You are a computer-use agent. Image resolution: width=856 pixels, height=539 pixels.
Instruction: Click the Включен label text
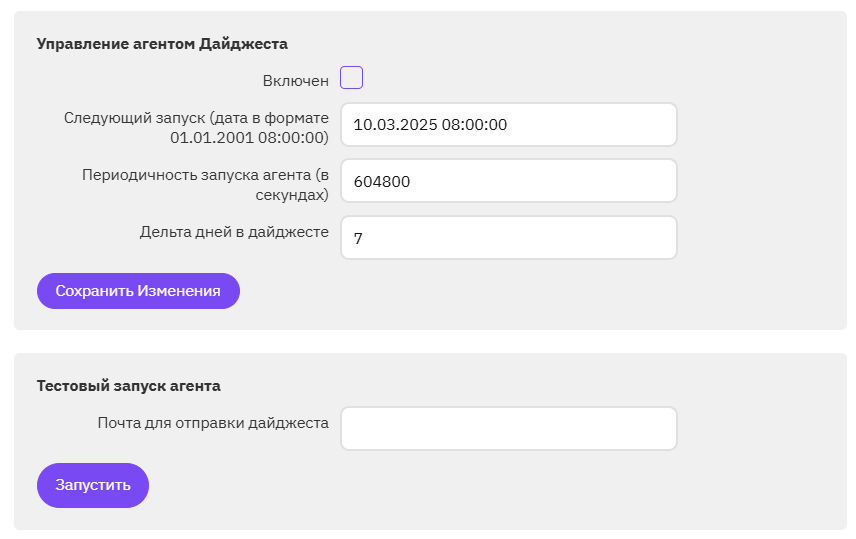[x=295, y=81]
